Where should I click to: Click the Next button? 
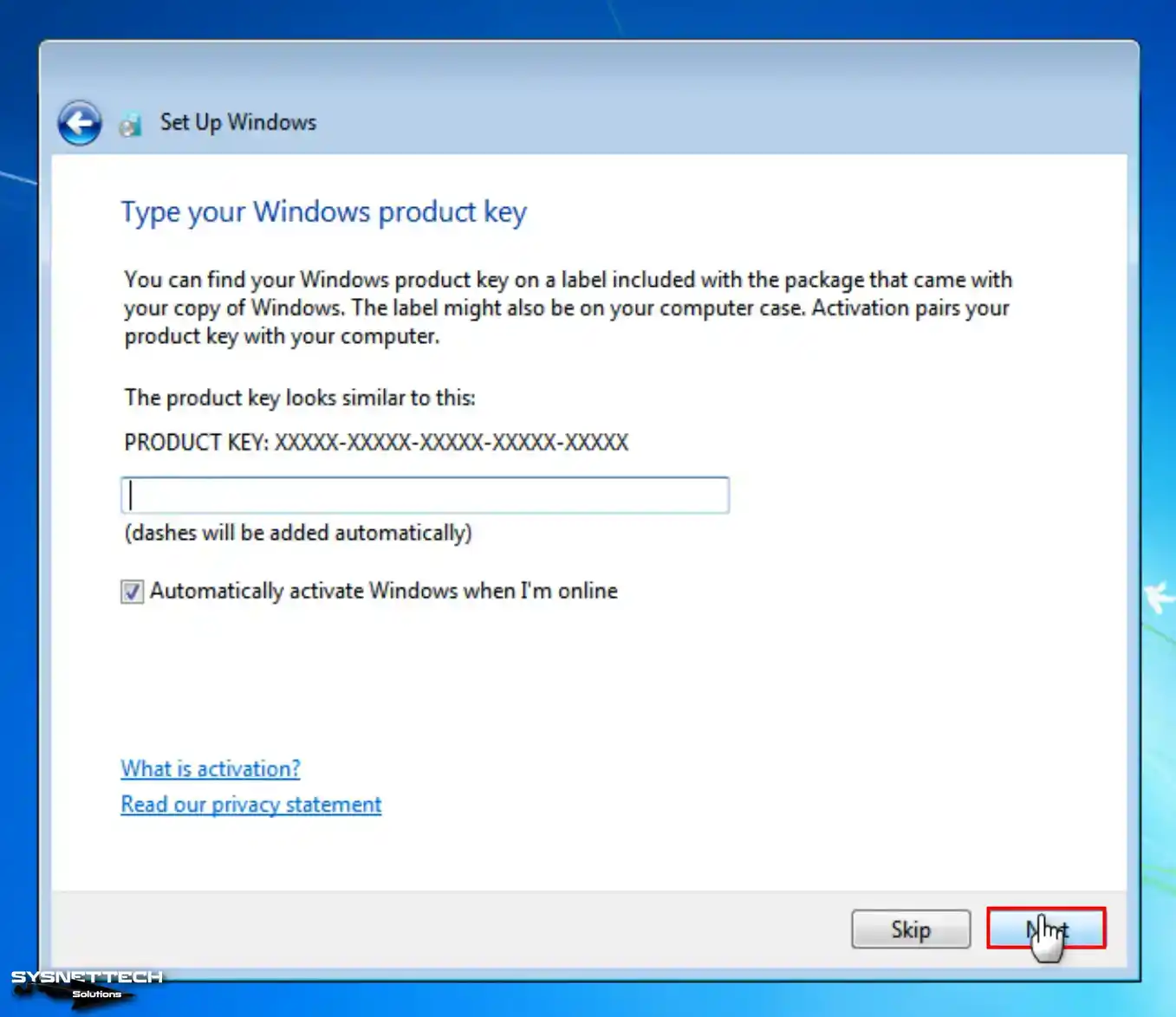(x=1046, y=929)
